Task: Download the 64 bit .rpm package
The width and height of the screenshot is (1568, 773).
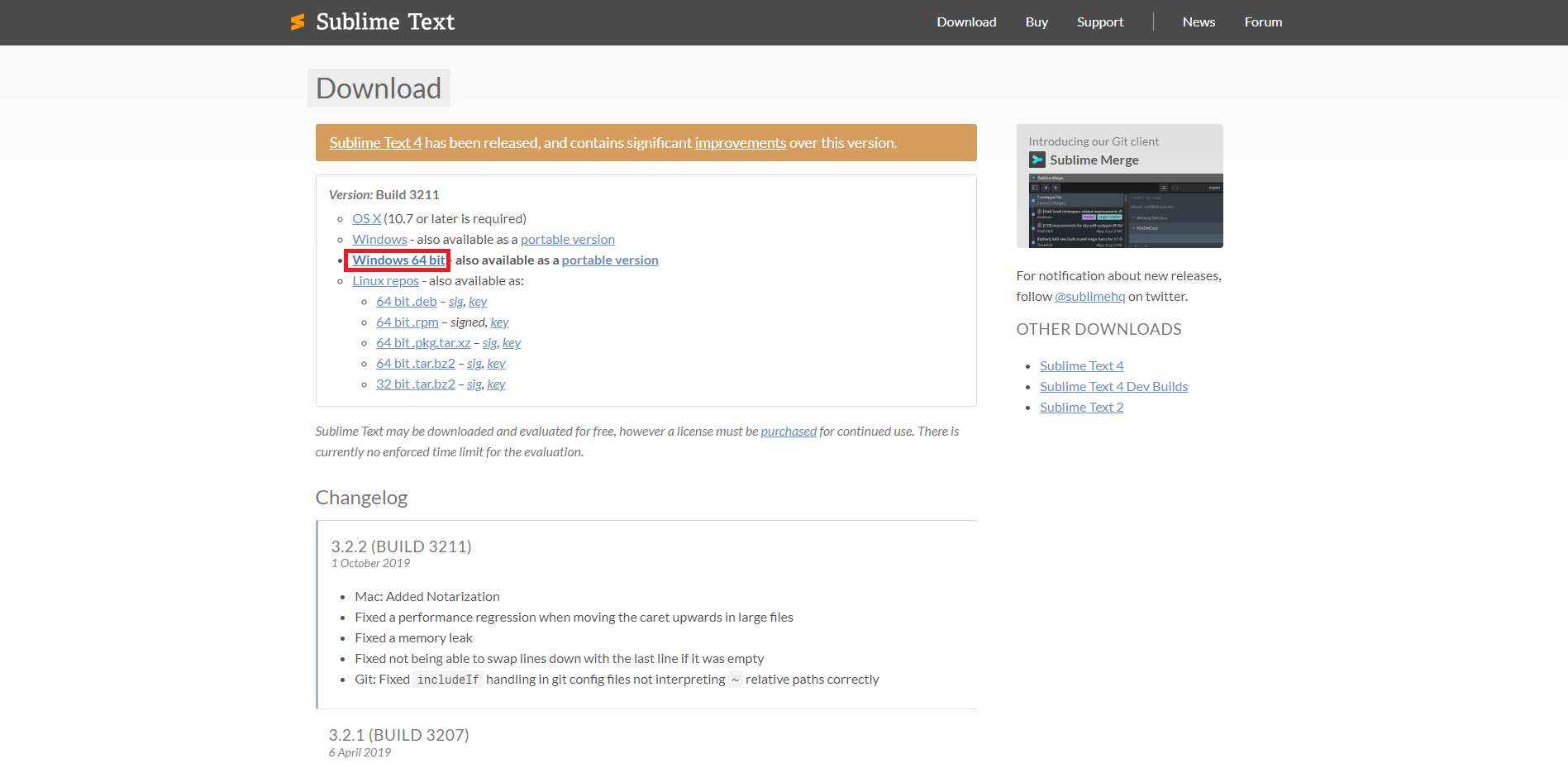Action: (x=407, y=322)
